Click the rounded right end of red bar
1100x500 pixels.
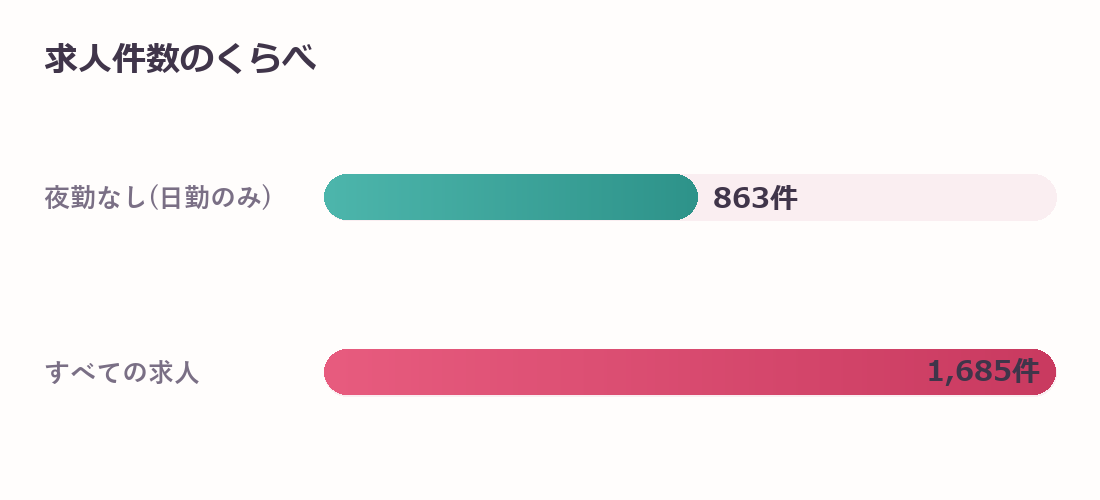[1044, 372]
